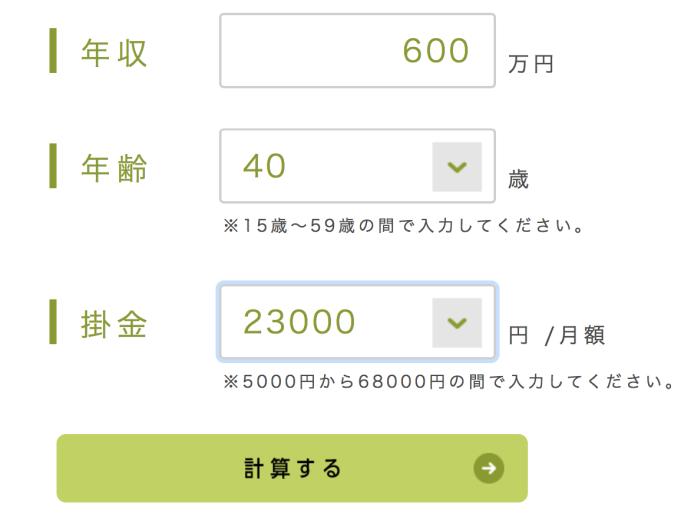The width and height of the screenshot is (700, 519).
Task: Click the green bar beside 年収
Action: pos(54,51)
